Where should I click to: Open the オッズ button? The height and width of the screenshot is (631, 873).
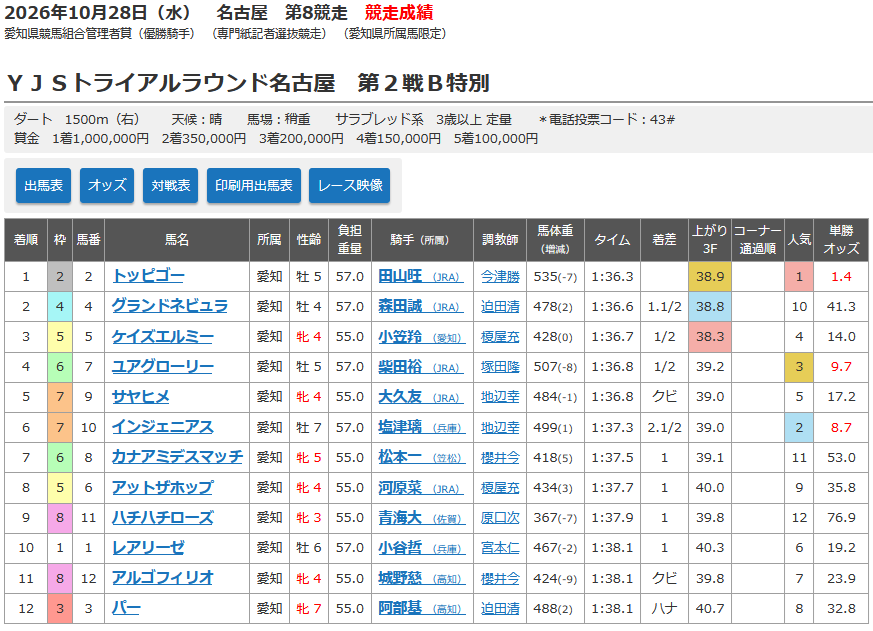point(107,185)
